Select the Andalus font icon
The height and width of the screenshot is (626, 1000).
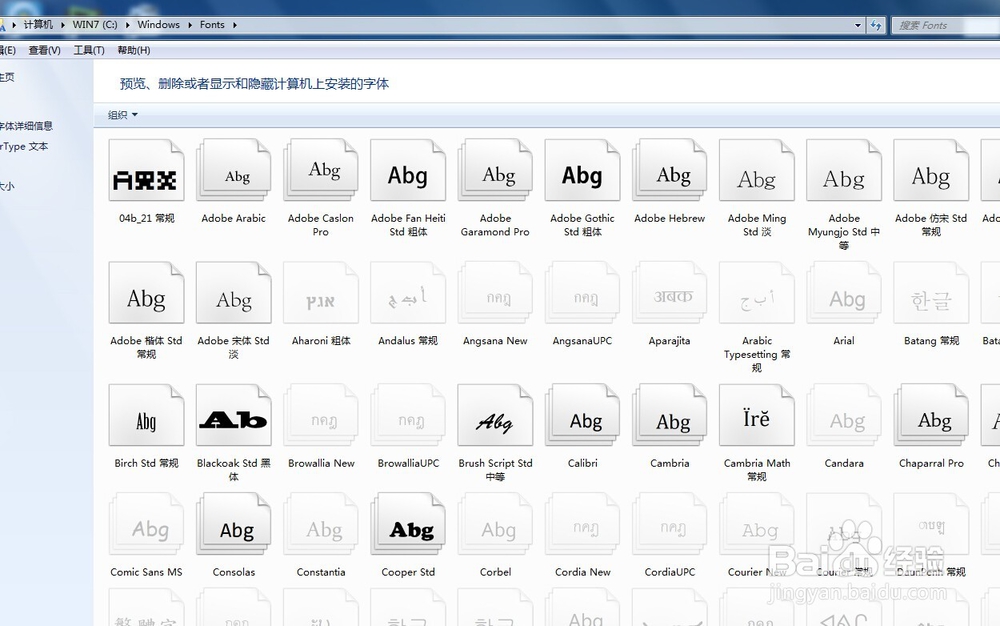[x=408, y=292]
